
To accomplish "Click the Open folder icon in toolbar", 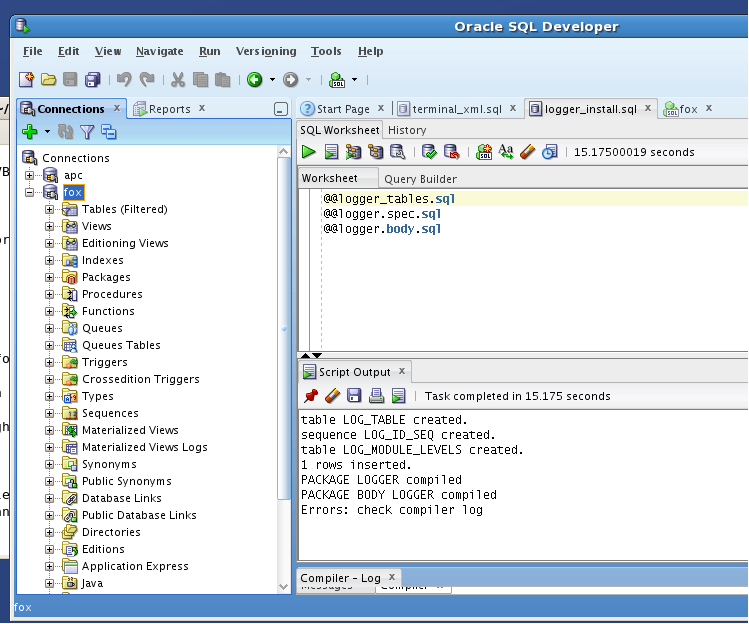I will (48, 79).
